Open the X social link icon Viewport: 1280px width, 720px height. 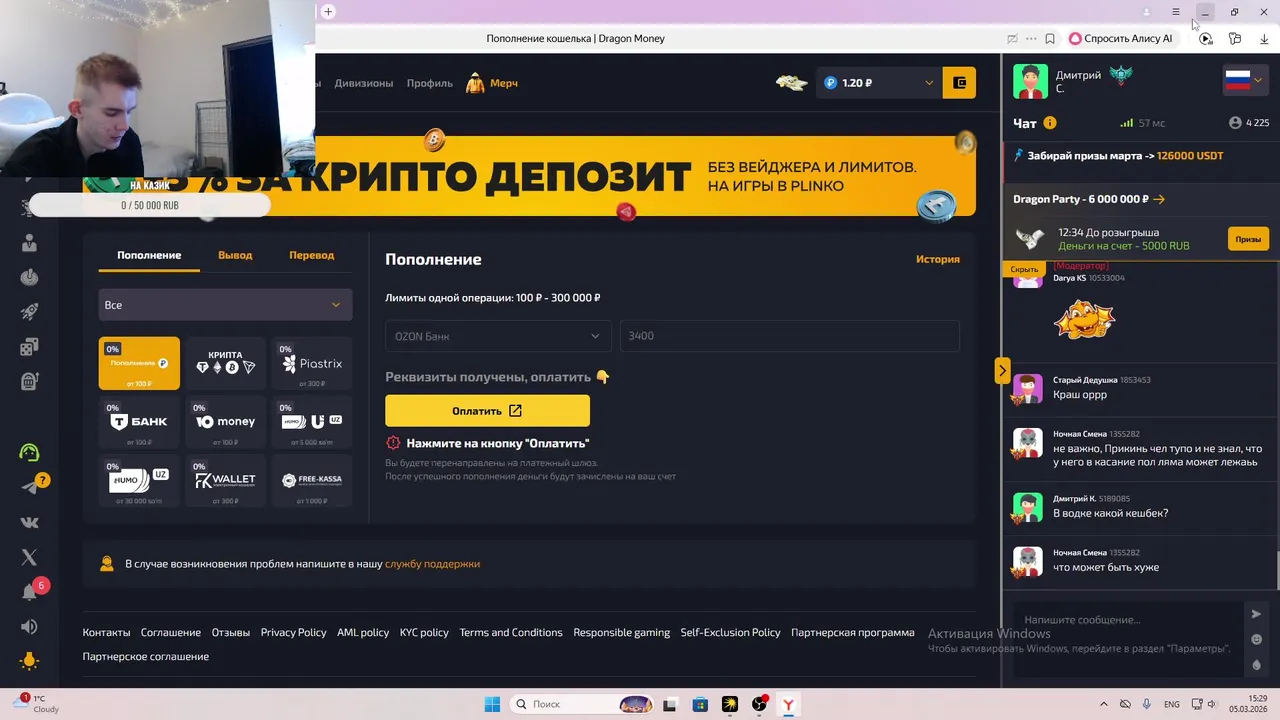(29, 557)
